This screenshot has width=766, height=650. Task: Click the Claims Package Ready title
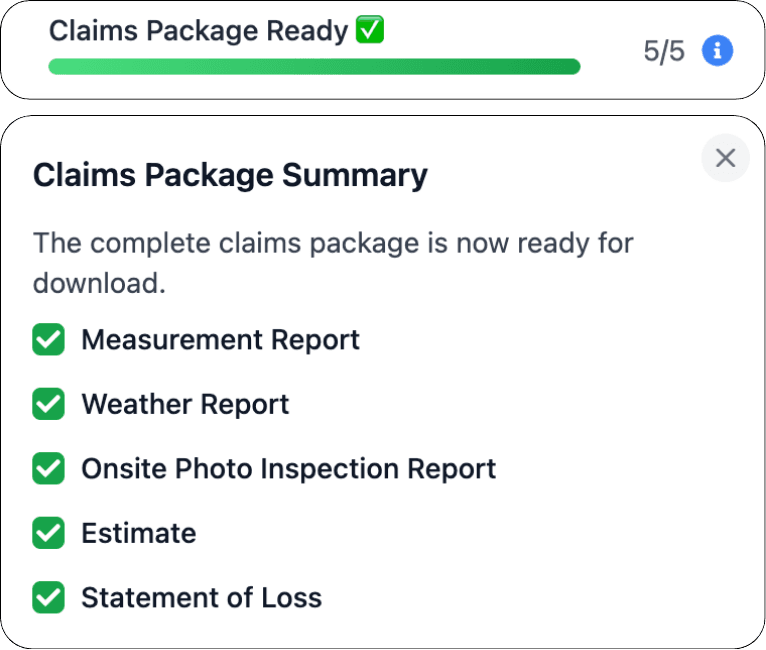(x=198, y=31)
